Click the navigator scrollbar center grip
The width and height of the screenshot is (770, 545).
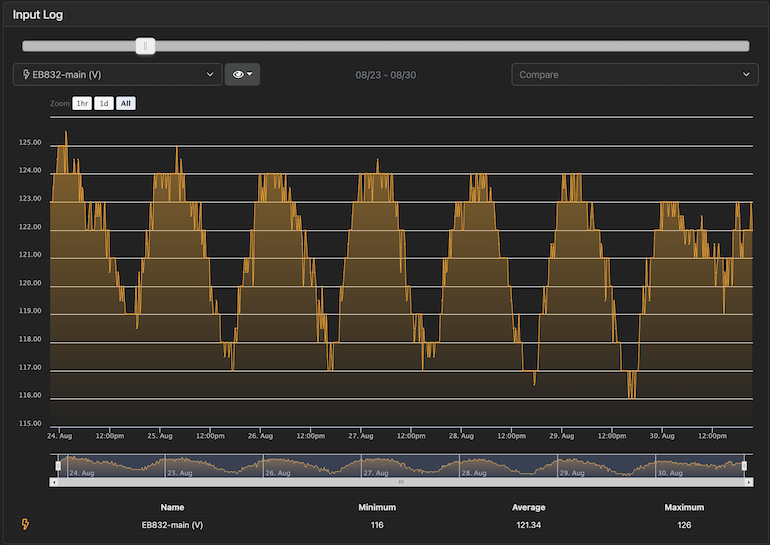401,482
